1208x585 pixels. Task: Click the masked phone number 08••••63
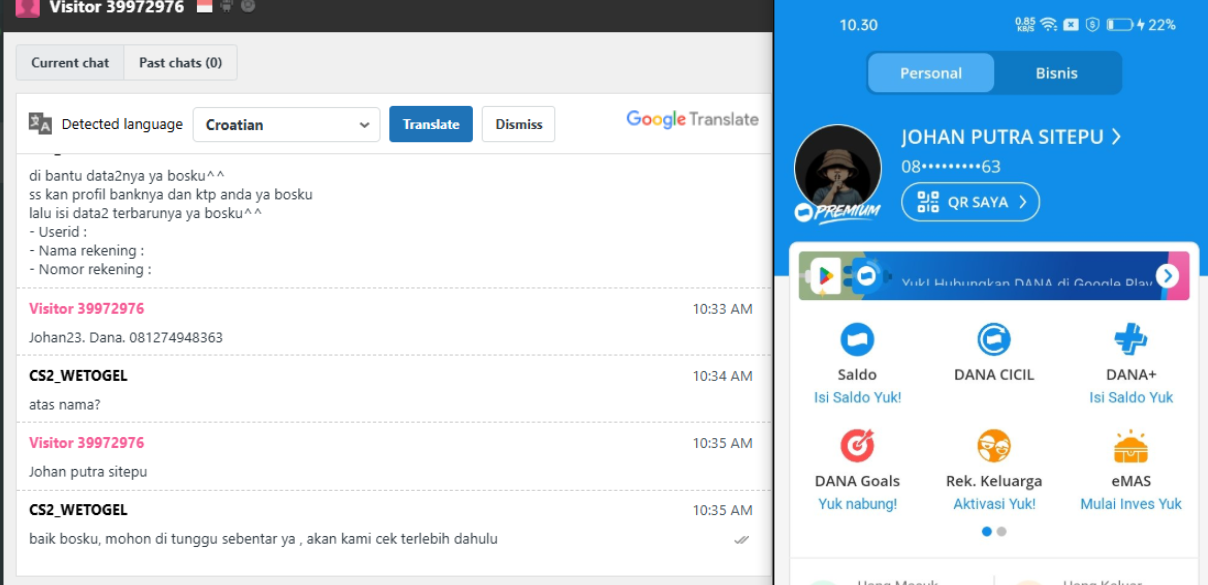[x=951, y=167]
